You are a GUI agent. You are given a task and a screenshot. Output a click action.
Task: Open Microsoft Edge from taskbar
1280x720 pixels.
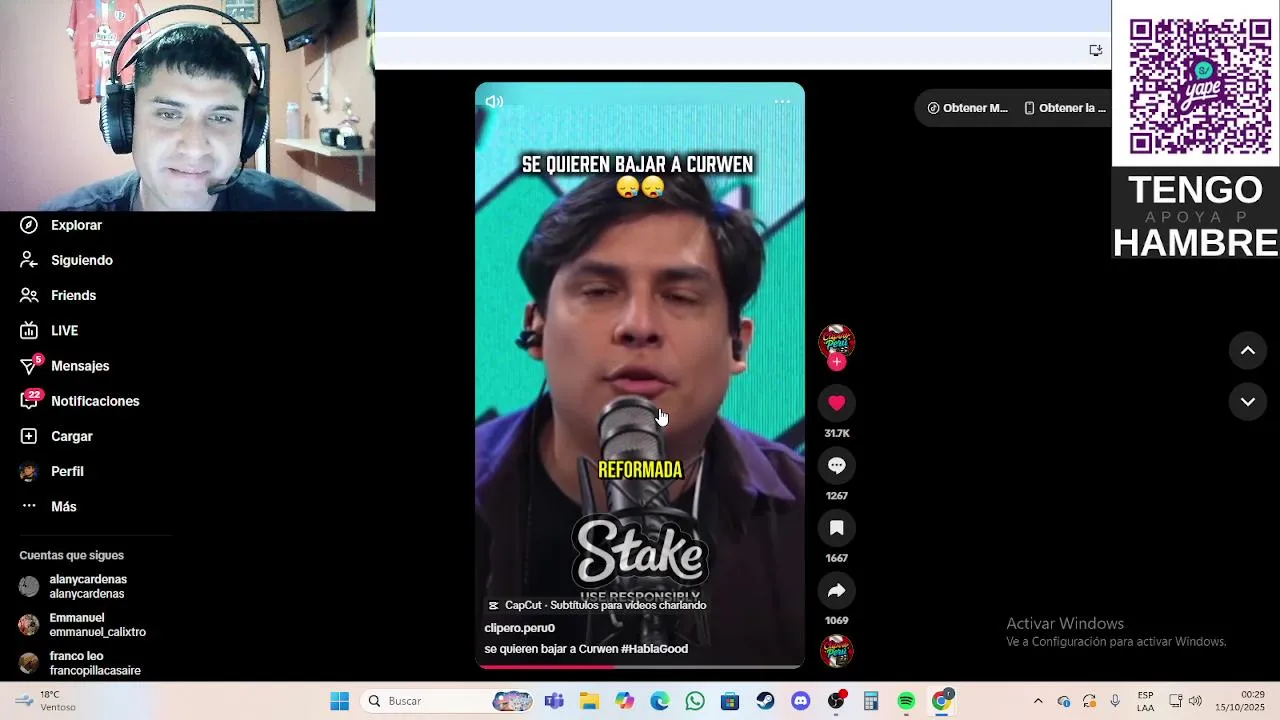tap(660, 701)
